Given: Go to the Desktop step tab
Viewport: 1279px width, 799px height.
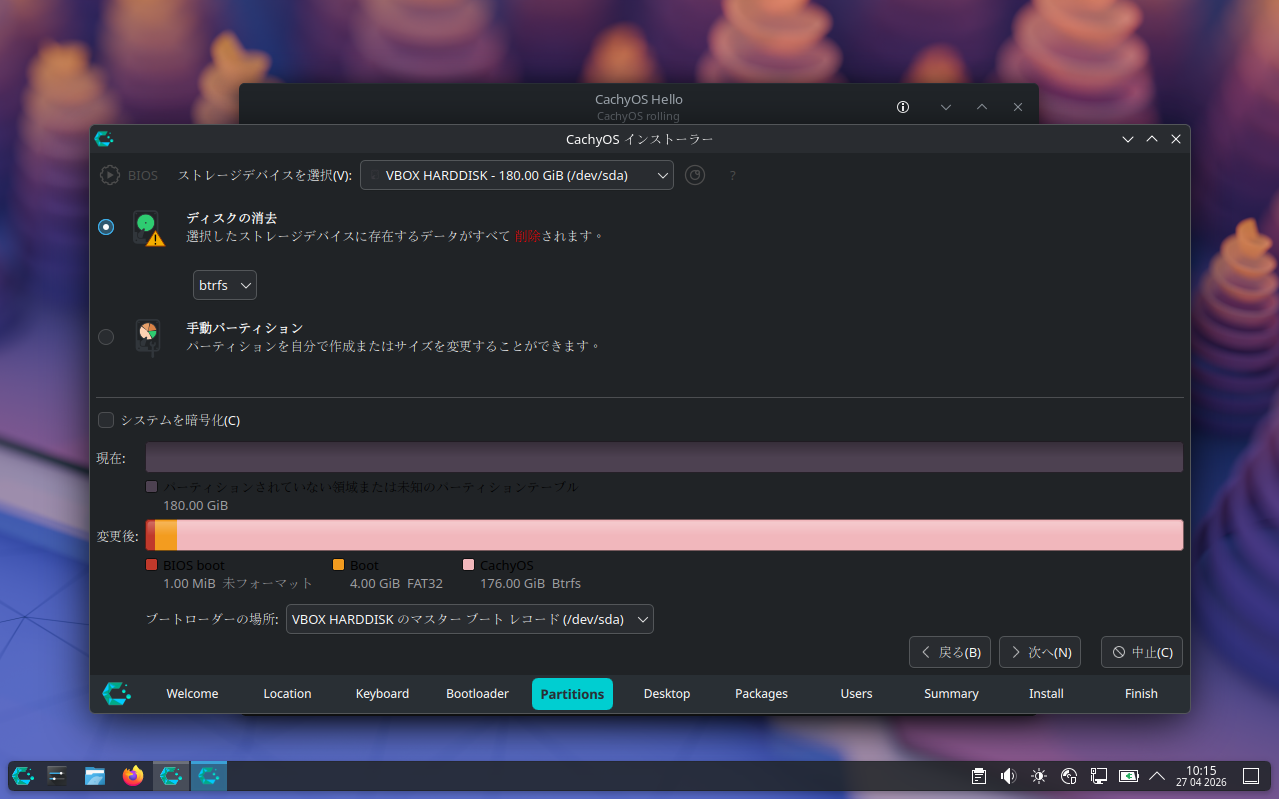Looking at the screenshot, I should click(667, 693).
